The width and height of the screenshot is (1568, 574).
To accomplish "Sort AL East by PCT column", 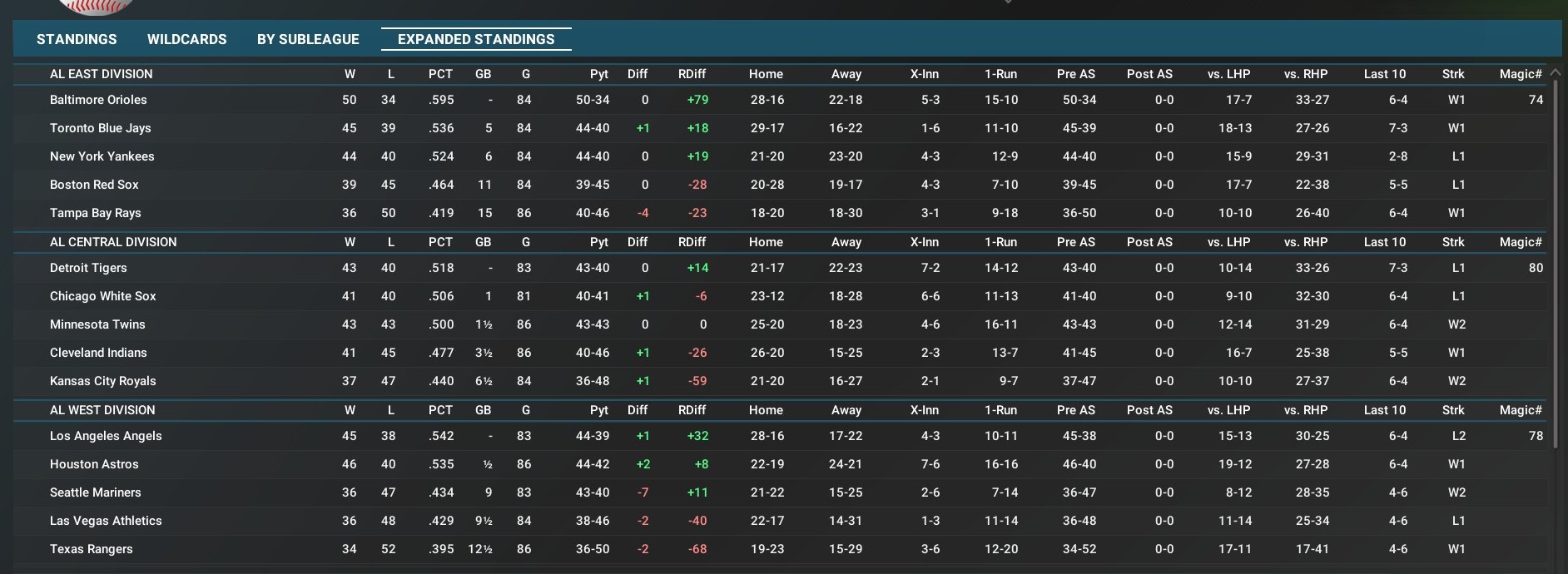I will pyautogui.click(x=440, y=74).
